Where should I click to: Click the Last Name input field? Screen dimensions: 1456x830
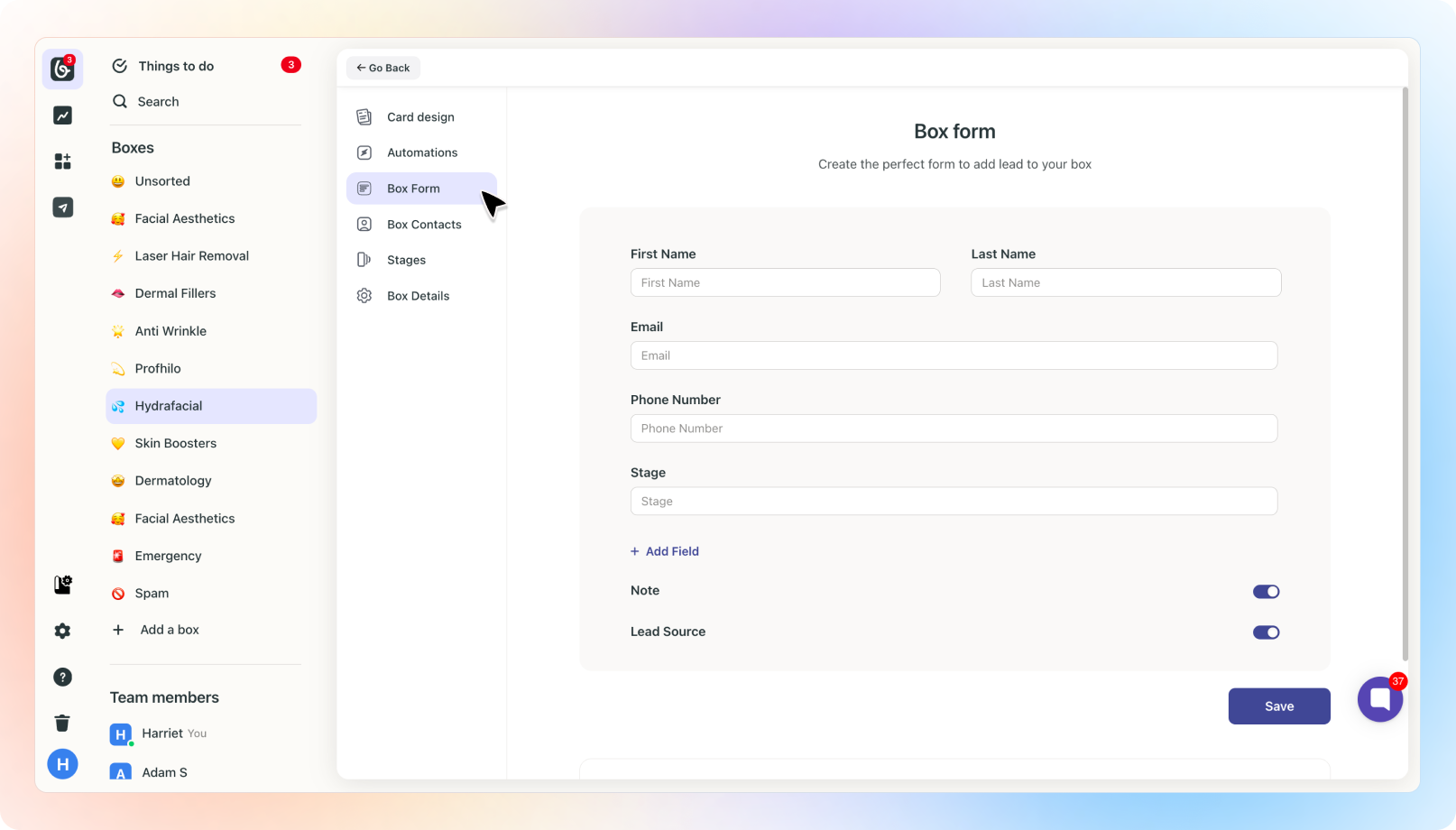1126,282
